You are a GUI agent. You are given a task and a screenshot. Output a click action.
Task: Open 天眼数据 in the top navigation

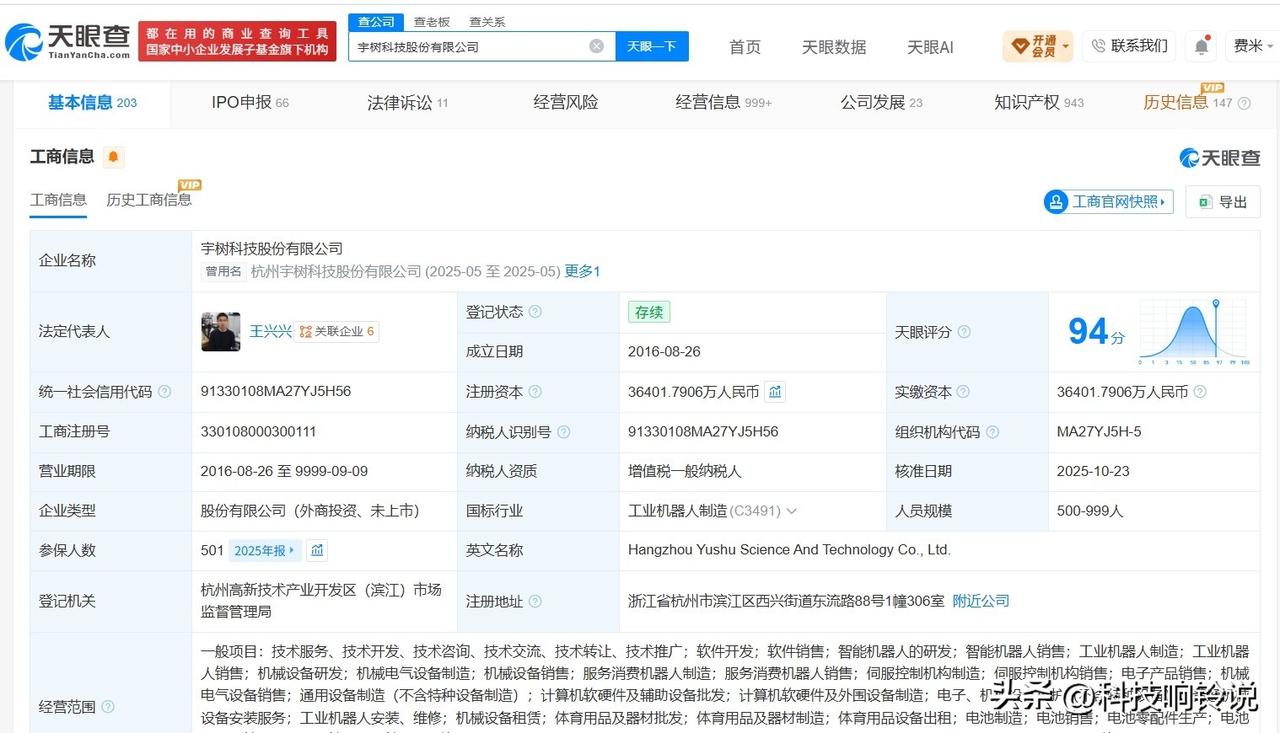click(x=834, y=47)
